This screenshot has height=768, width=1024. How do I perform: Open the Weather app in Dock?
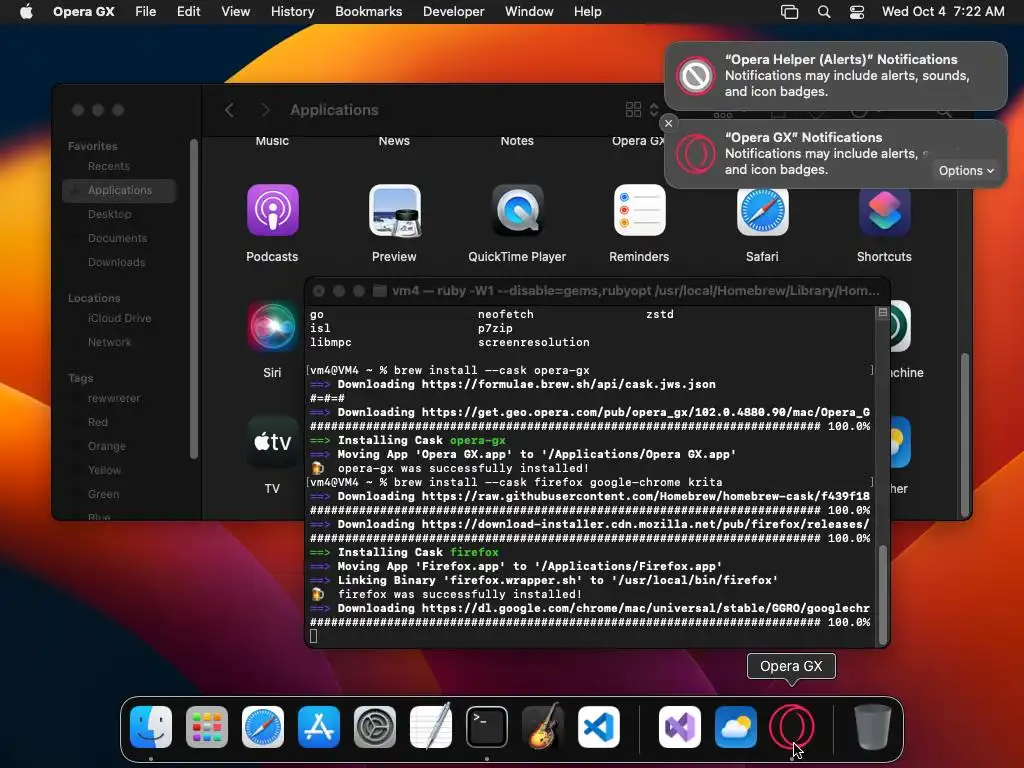tap(736, 727)
